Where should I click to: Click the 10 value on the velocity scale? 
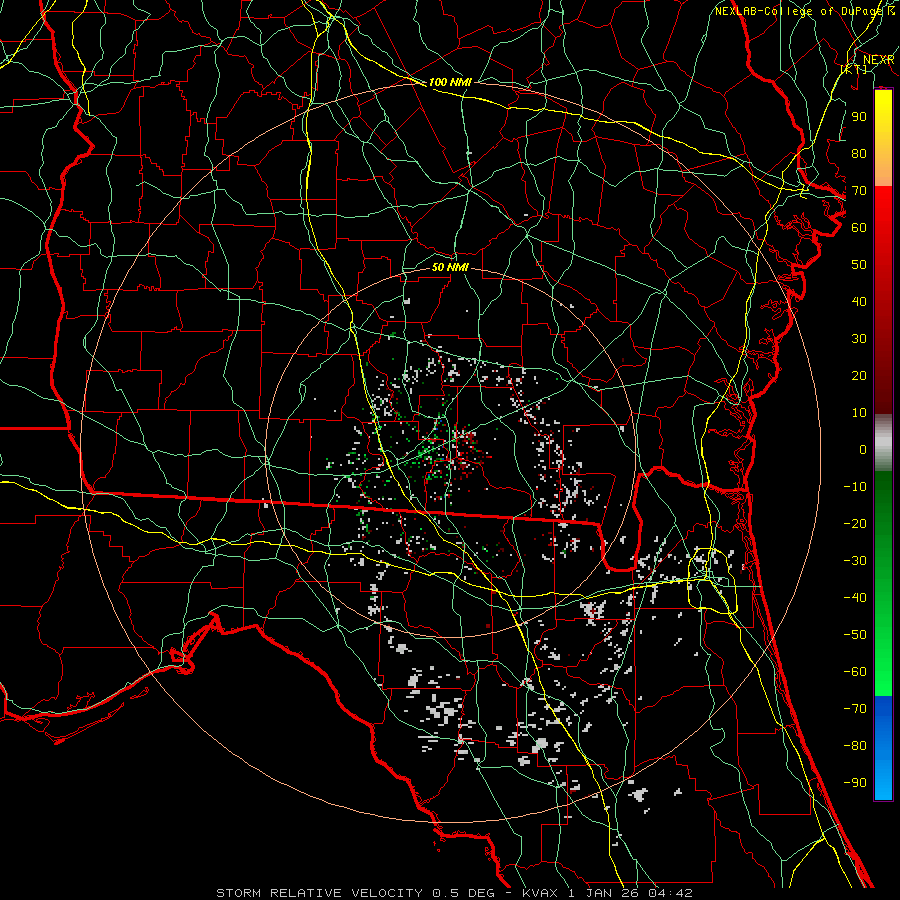tap(859, 413)
